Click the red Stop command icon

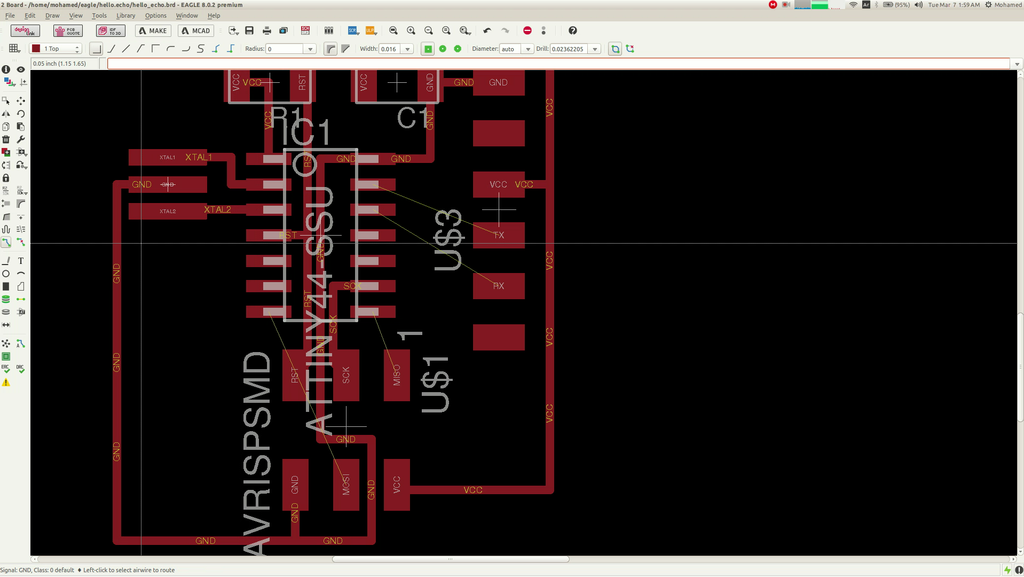528,31
